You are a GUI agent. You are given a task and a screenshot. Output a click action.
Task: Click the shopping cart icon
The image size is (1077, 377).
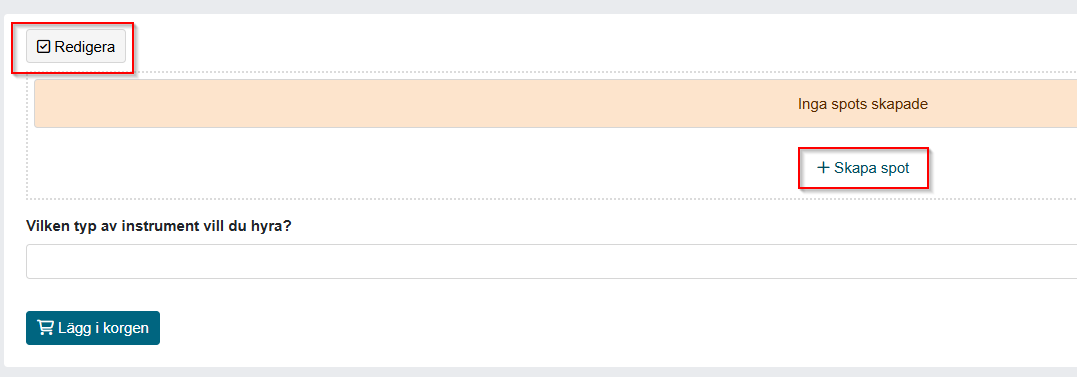click(x=45, y=328)
